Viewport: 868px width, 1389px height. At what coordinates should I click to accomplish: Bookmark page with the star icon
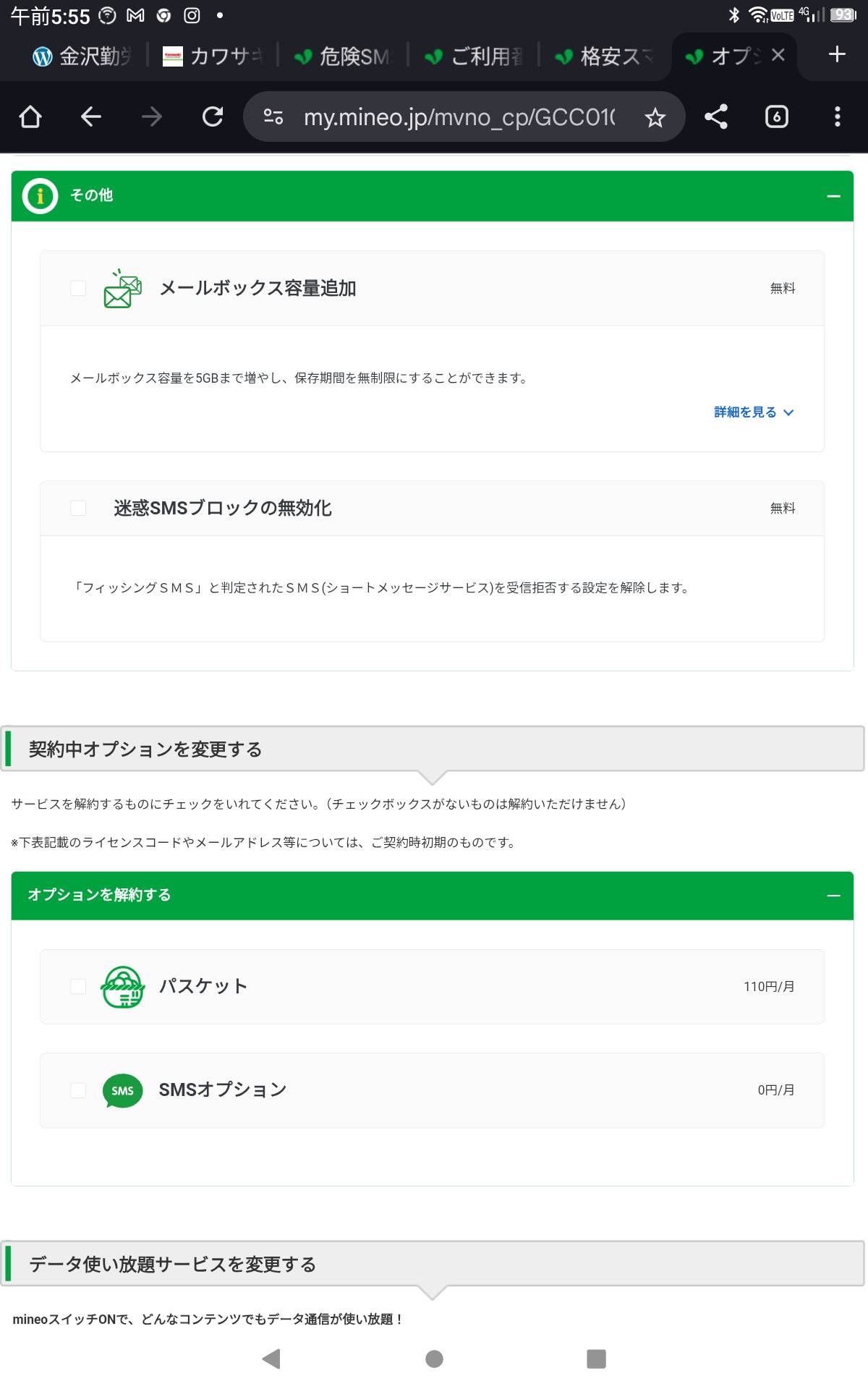point(655,117)
